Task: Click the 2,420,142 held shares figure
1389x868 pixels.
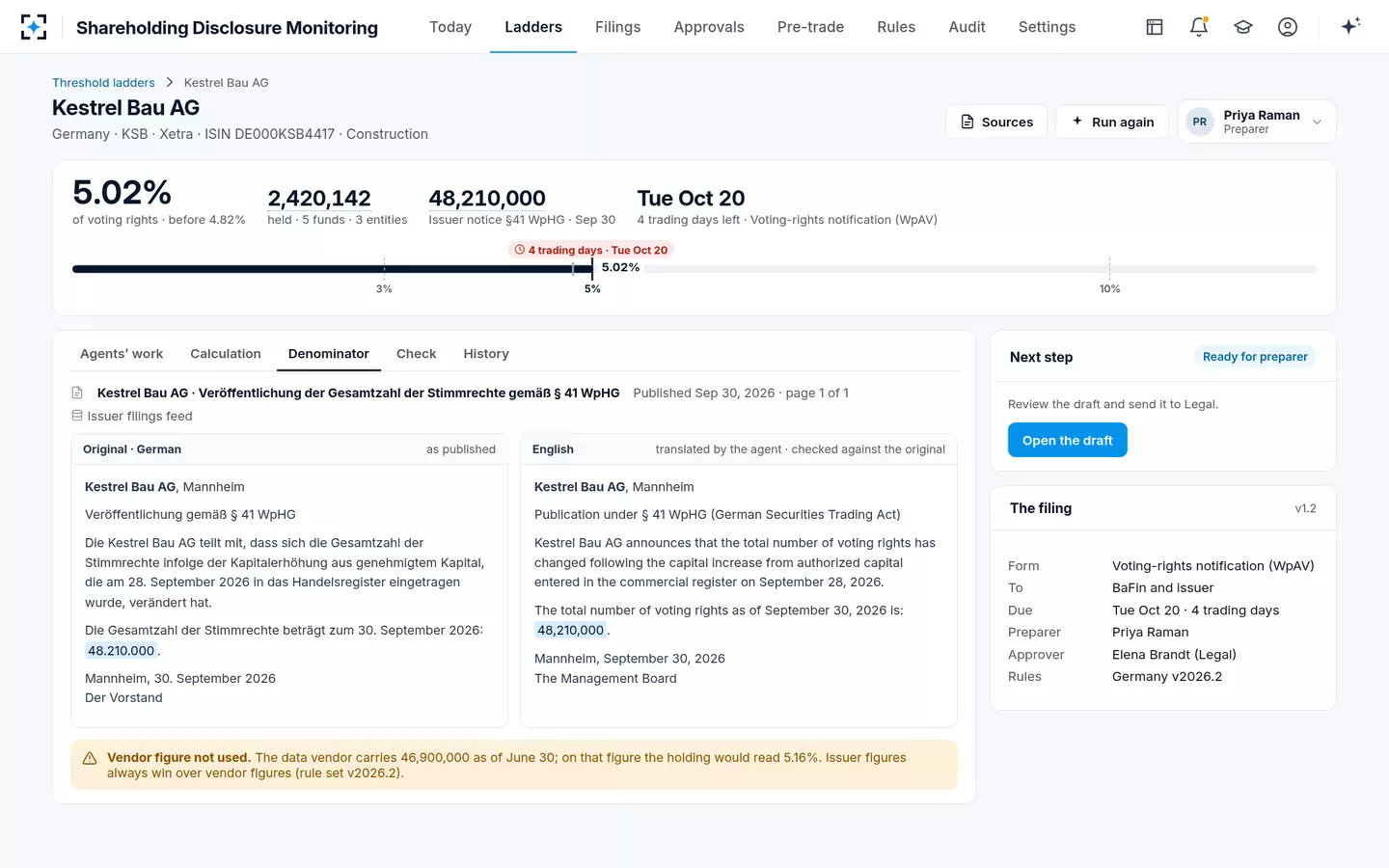Action: coord(319,199)
